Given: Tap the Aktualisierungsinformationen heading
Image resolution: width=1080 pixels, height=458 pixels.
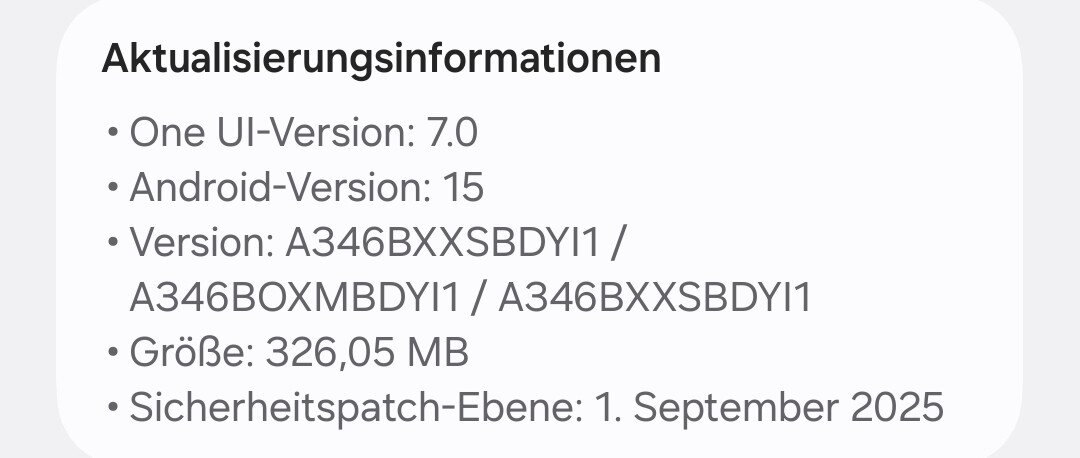Looking at the screenshot, I should point(381,58).
